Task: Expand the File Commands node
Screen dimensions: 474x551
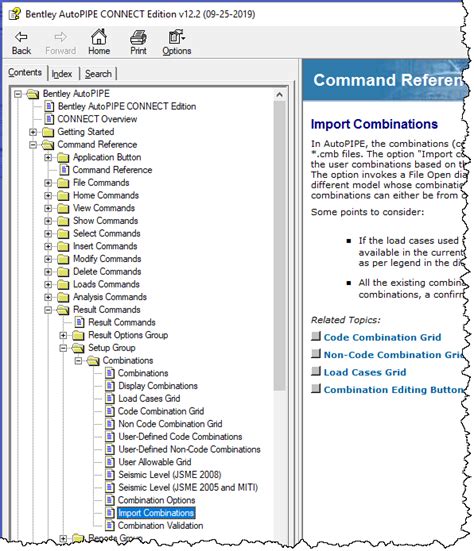Action: pyautogui.click(x=48, y=183)
